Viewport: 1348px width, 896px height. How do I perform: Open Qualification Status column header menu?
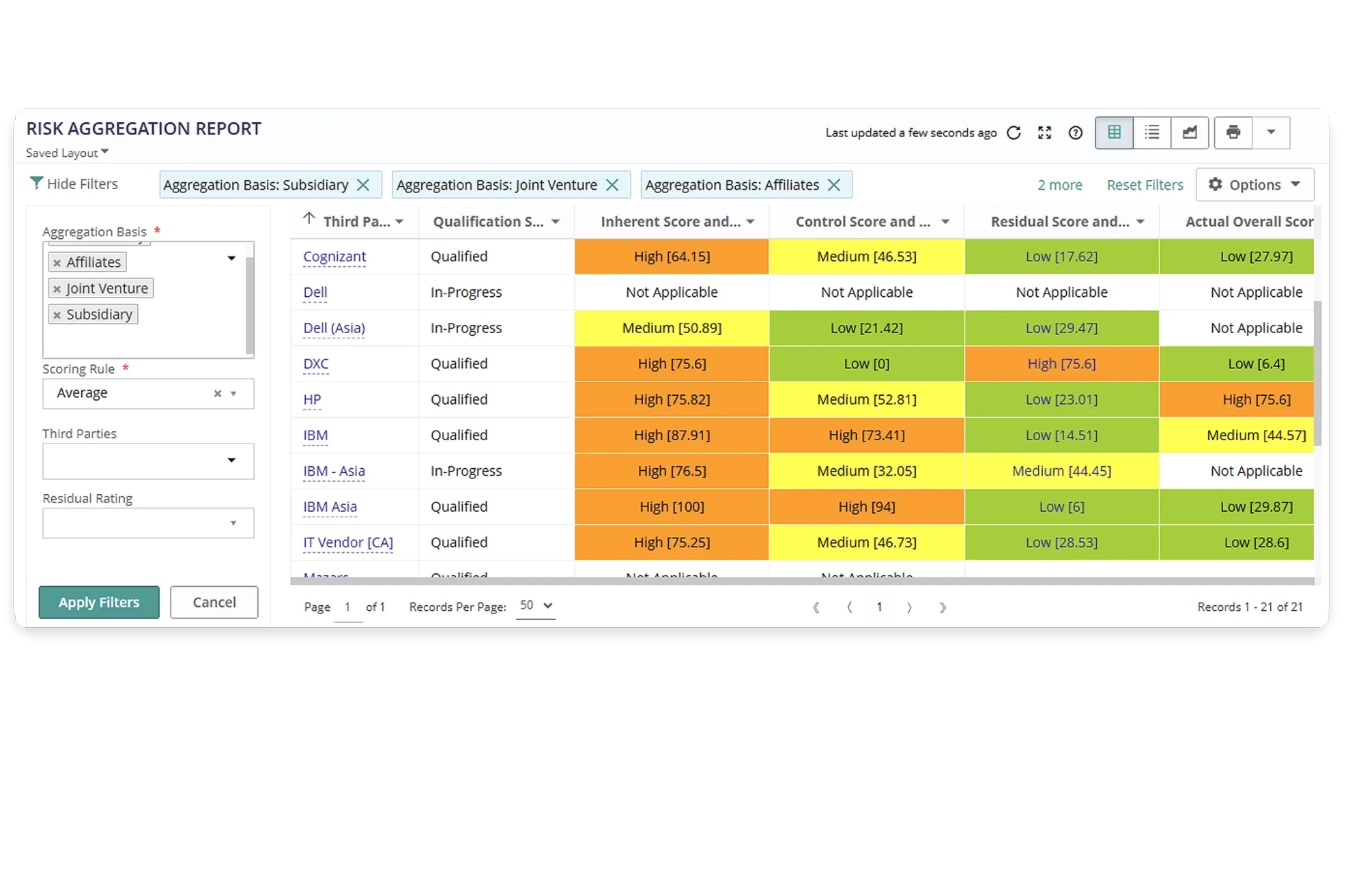click(556, 222)
